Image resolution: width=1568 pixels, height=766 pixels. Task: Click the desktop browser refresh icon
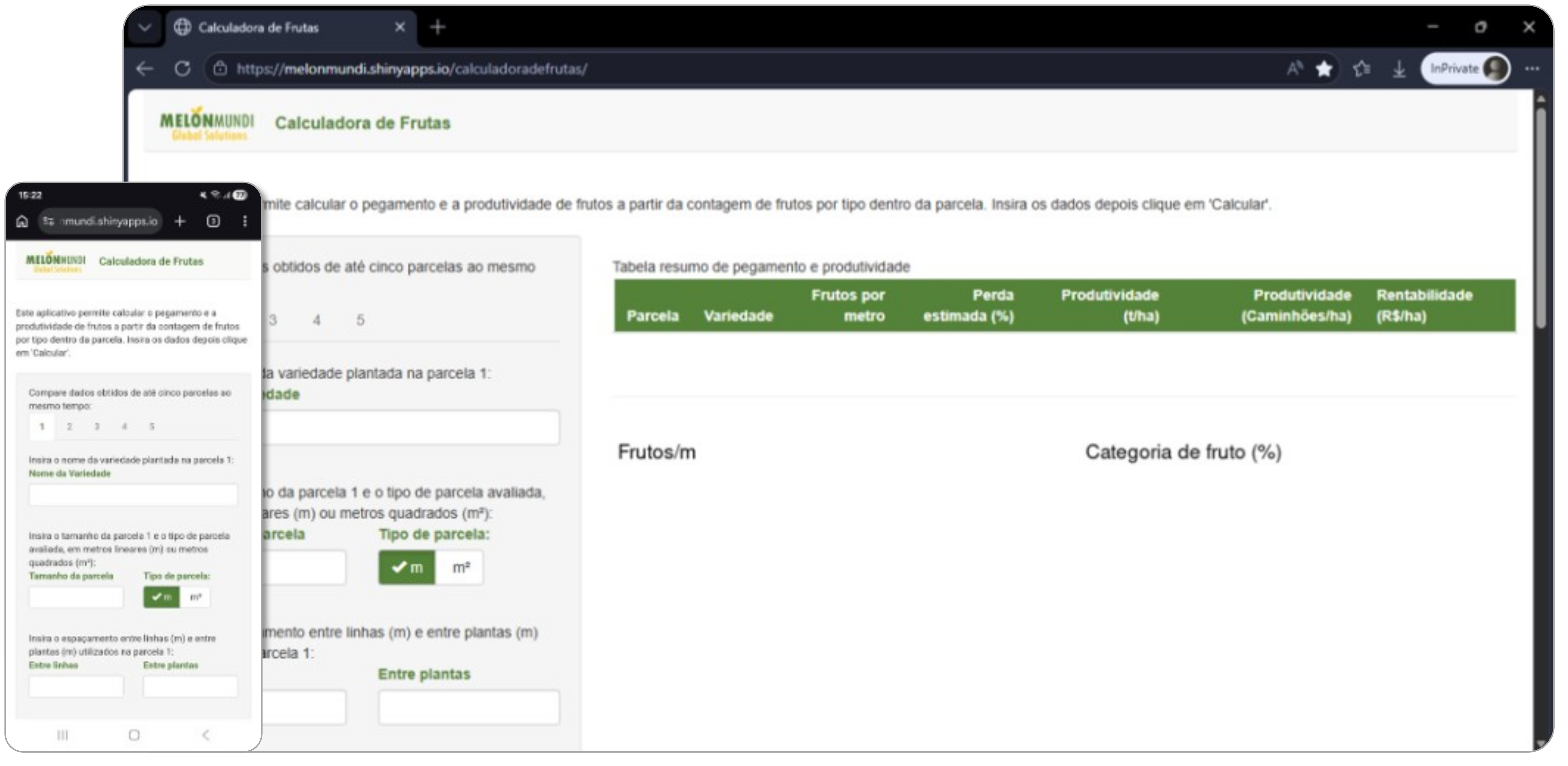pyautogui.click(x=182, y=69)
